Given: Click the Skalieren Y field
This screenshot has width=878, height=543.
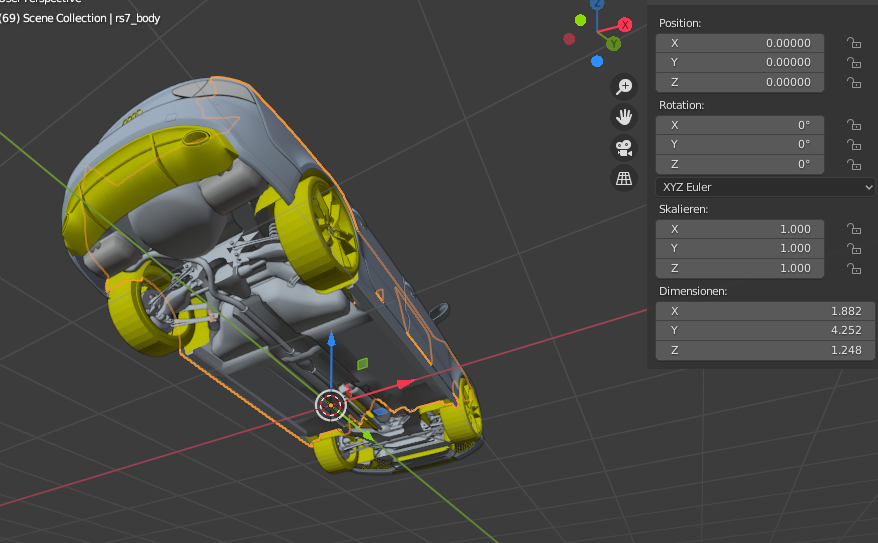Looking at the screenshot, I should point(740,249).
